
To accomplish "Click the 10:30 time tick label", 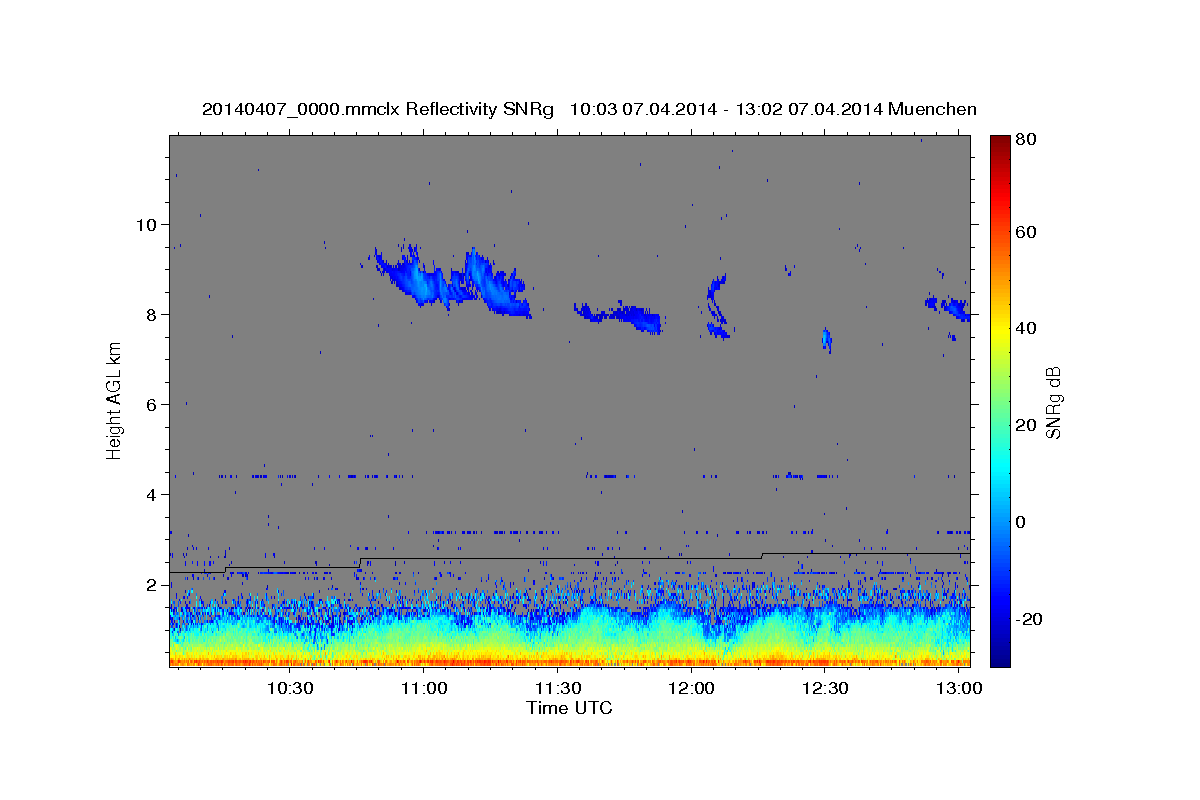I will click(x=290, y=689).
